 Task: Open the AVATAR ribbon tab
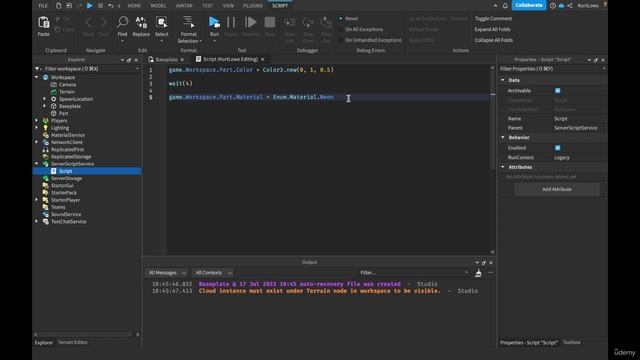pos(184,6)
